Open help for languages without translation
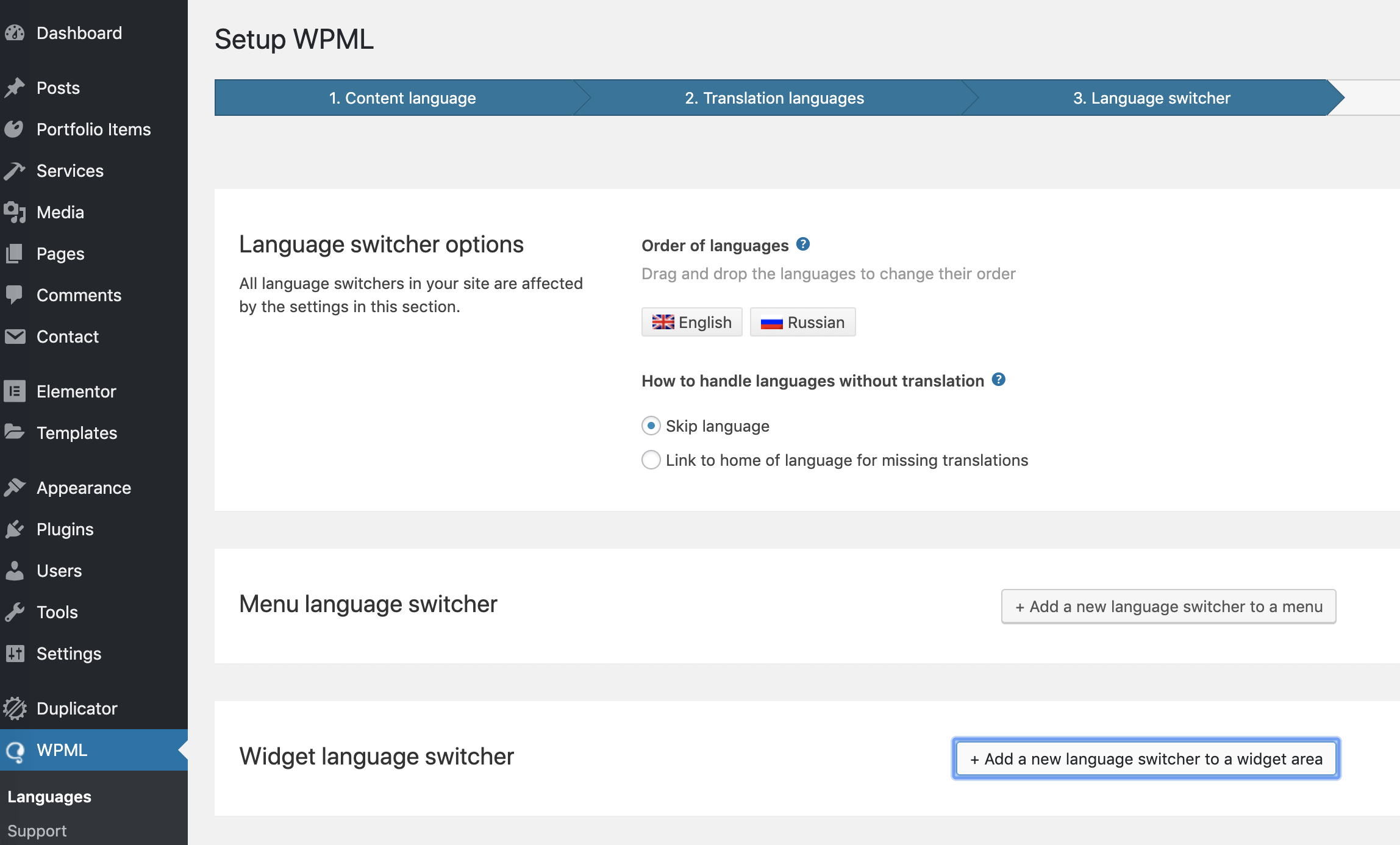This screenshot has width=1400, height=845. 998,380
